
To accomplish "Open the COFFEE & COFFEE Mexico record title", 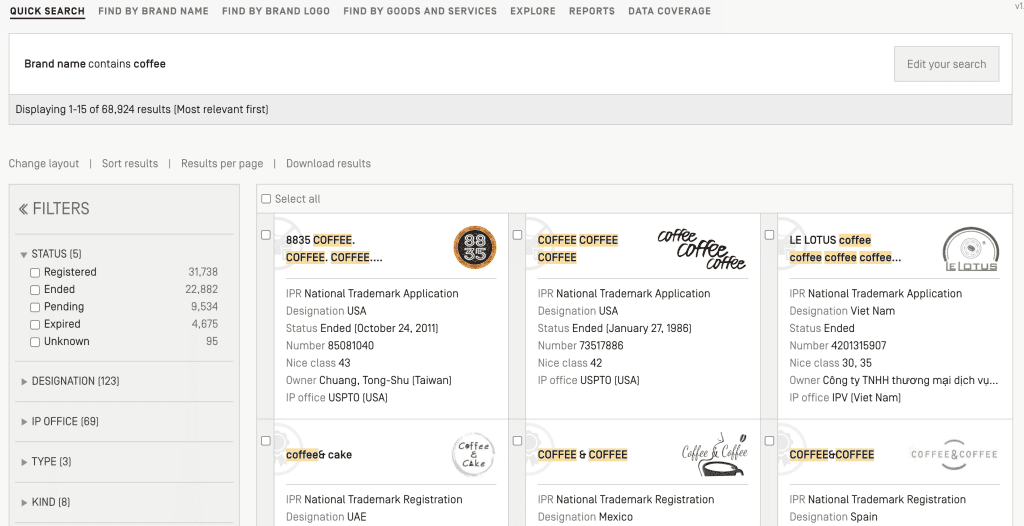I will click(583, 455).
